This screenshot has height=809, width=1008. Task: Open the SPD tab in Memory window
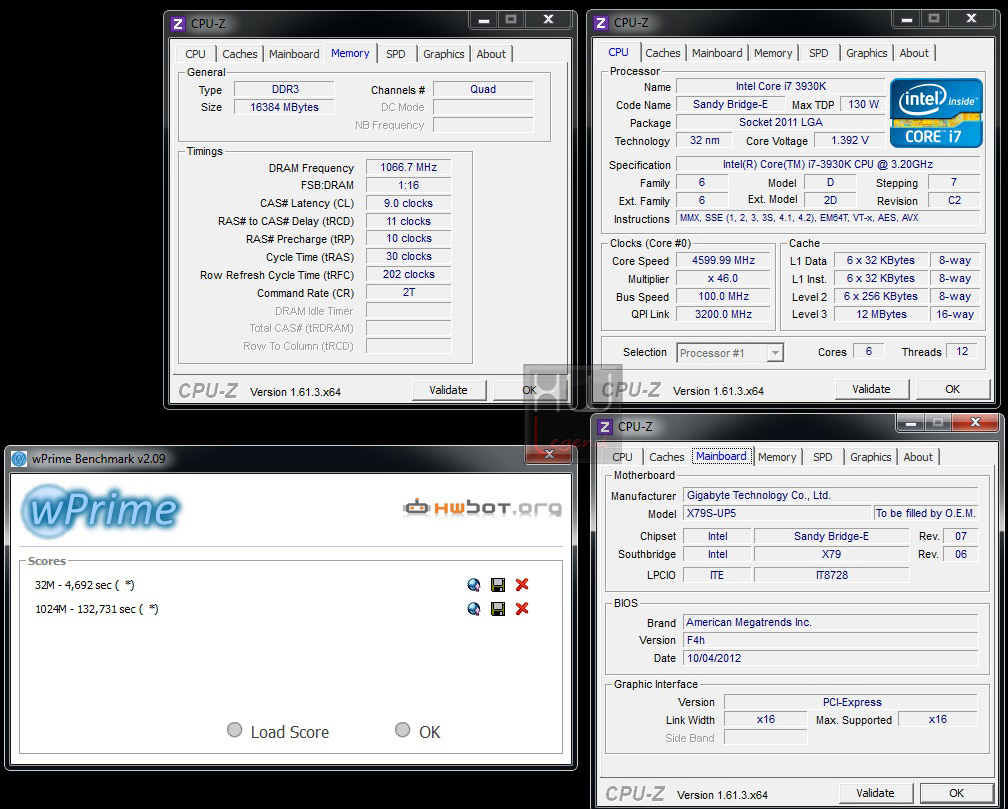[x=396, y=54]
